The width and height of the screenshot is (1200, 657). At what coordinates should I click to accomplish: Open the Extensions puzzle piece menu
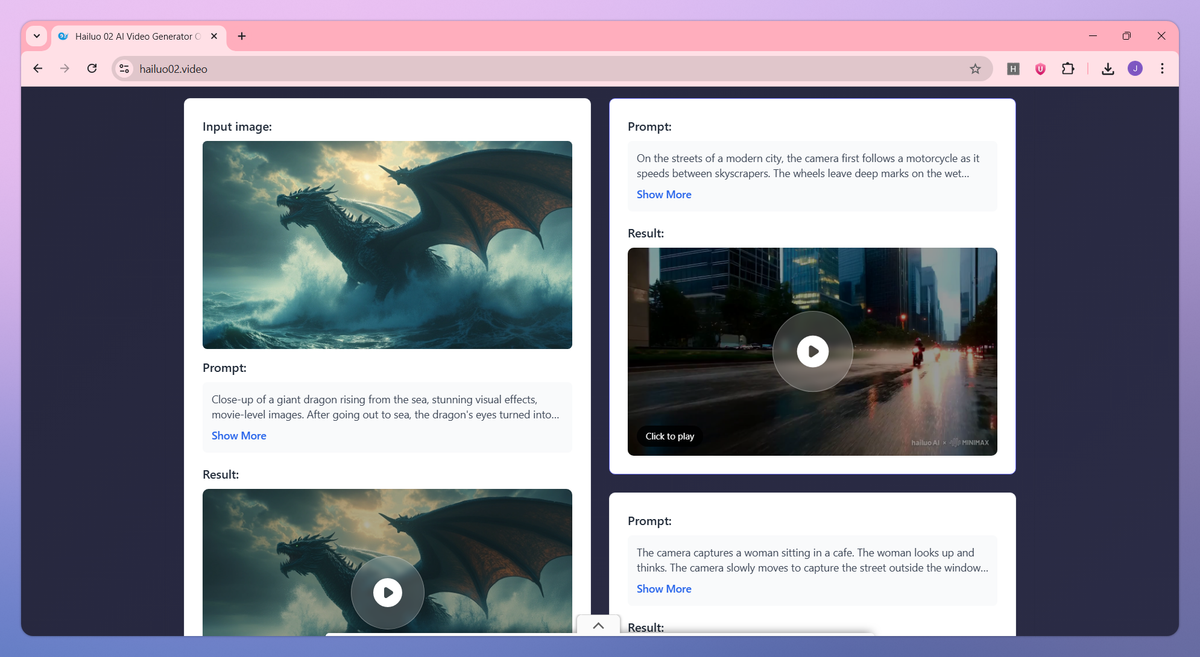click(1068, 69)
